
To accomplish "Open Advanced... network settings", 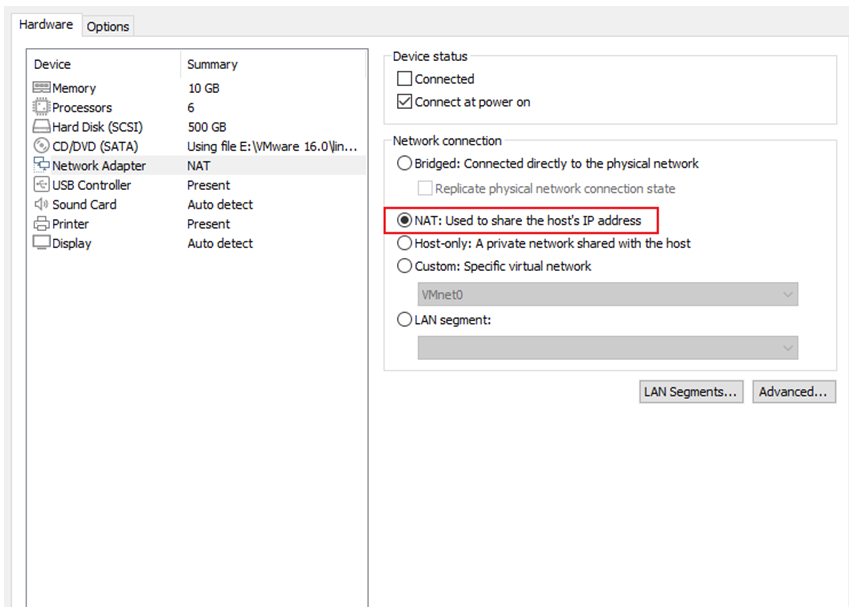I will click(x=793, y=391).
